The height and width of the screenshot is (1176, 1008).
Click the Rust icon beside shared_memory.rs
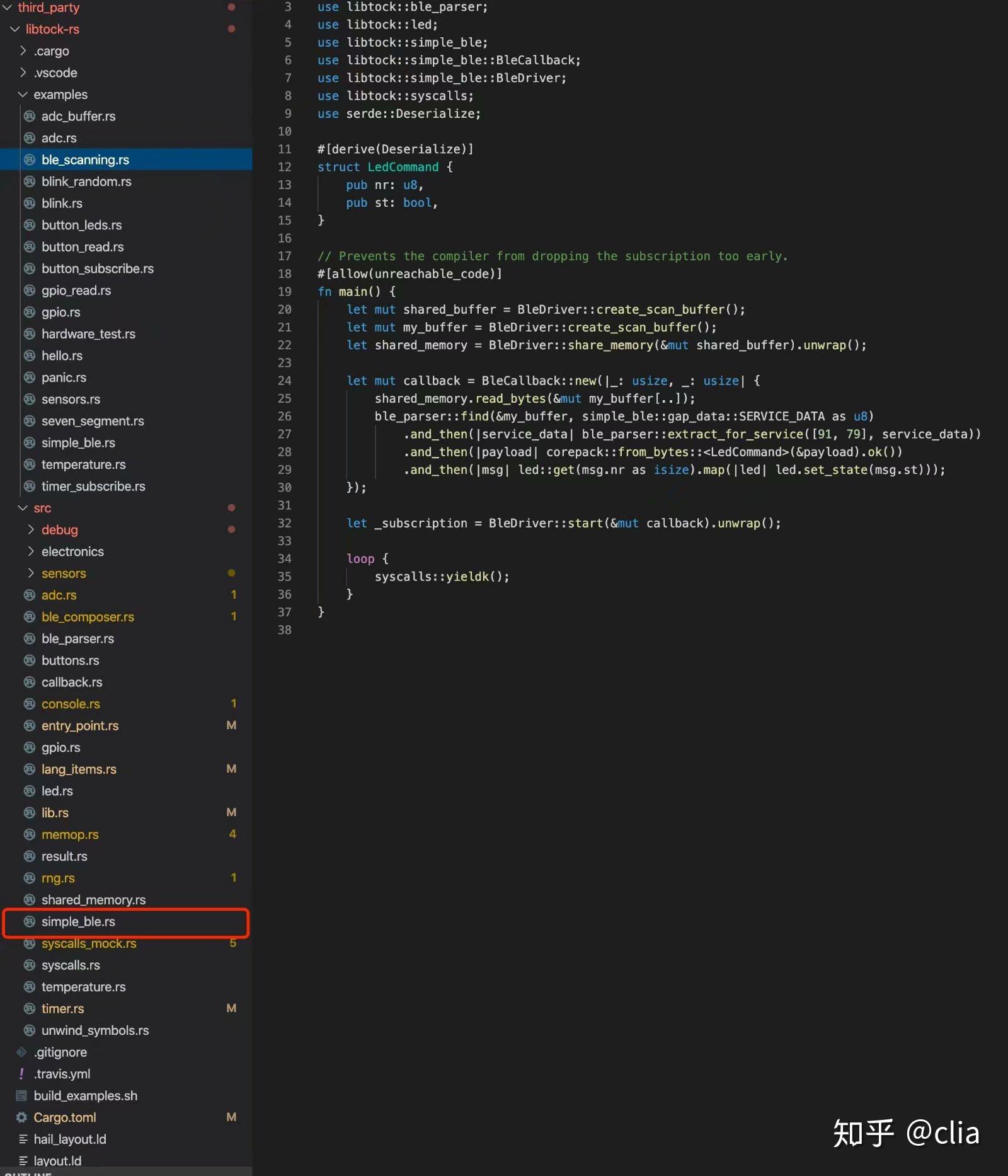pos(30,899)
